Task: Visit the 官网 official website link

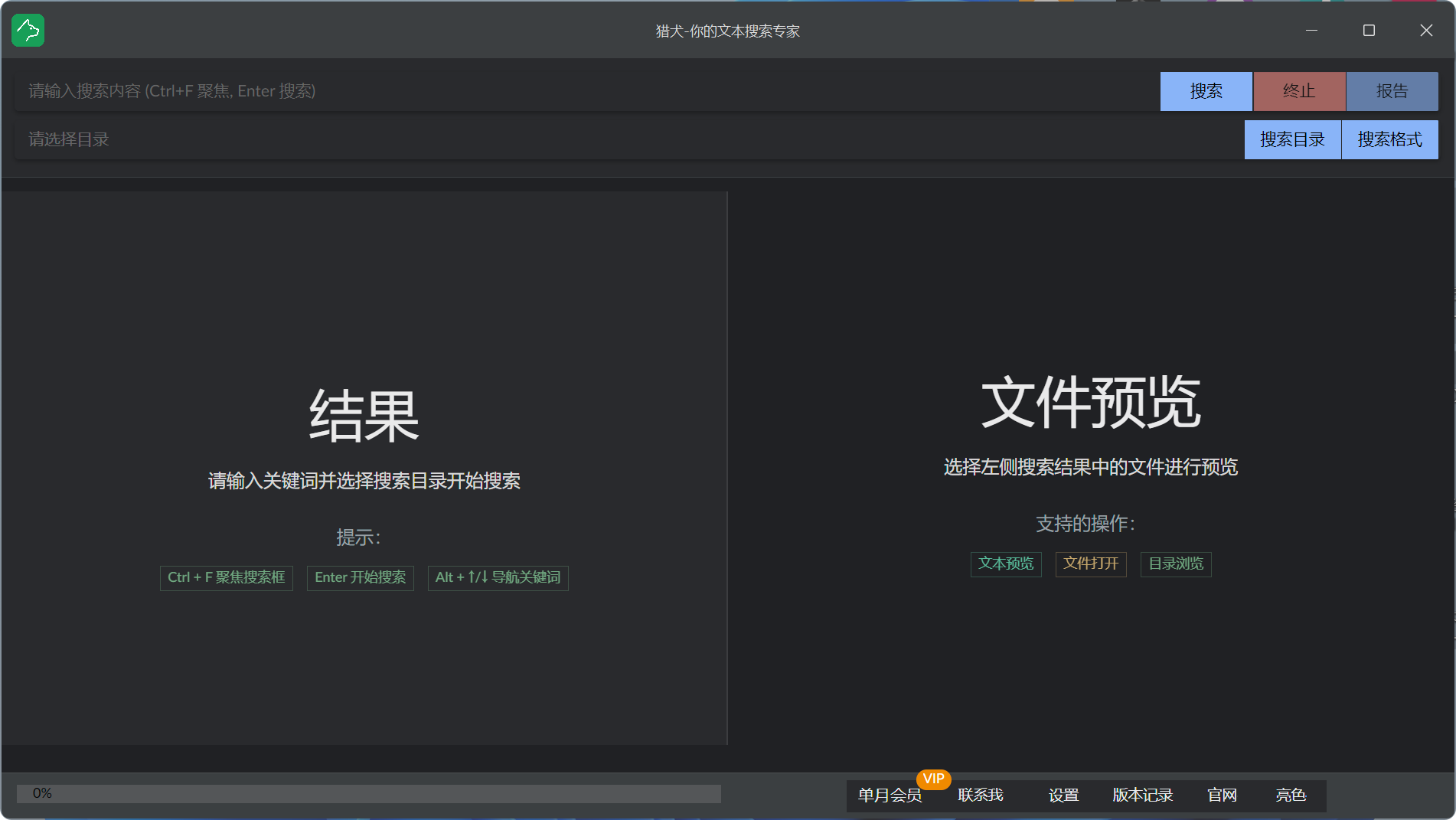Action: pyautogui.click(x=1222, y=795)
